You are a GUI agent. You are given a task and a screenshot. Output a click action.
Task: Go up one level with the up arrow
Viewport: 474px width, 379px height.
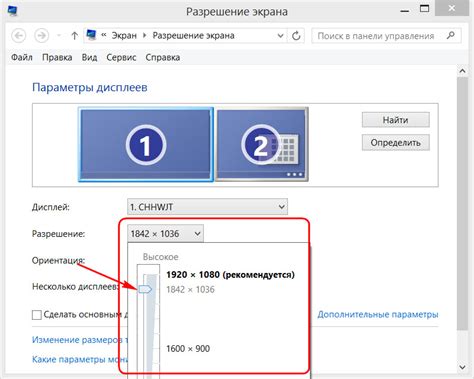[x=75, y=35]
